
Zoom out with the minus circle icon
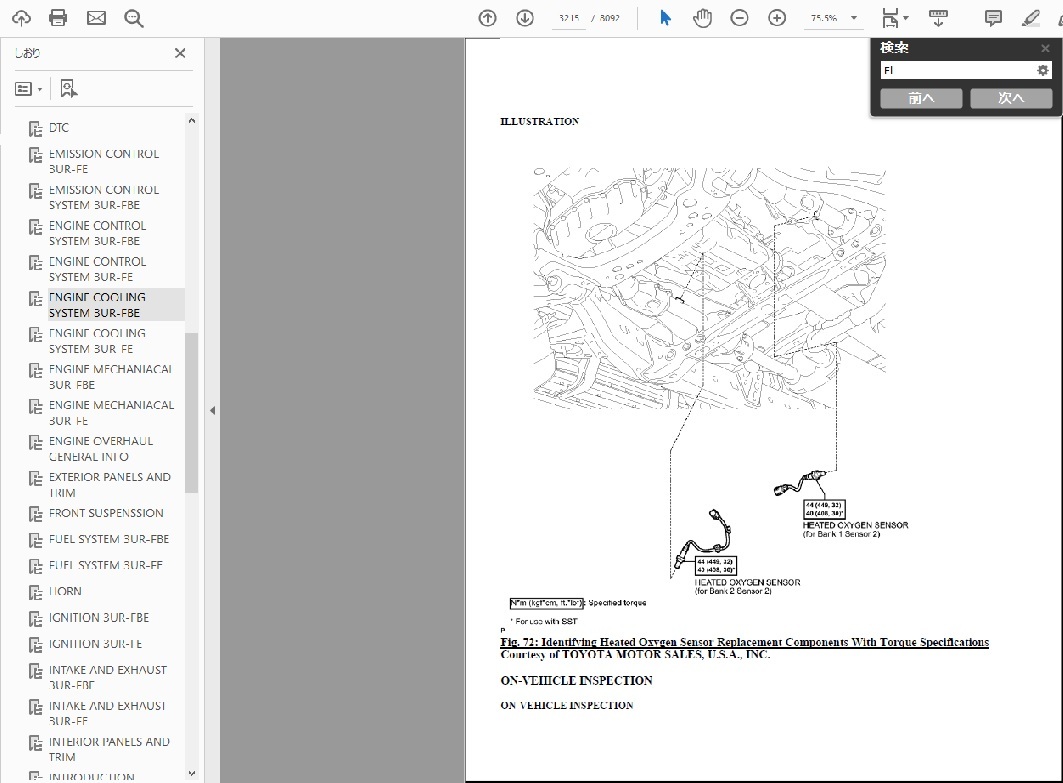coord(739,18)
